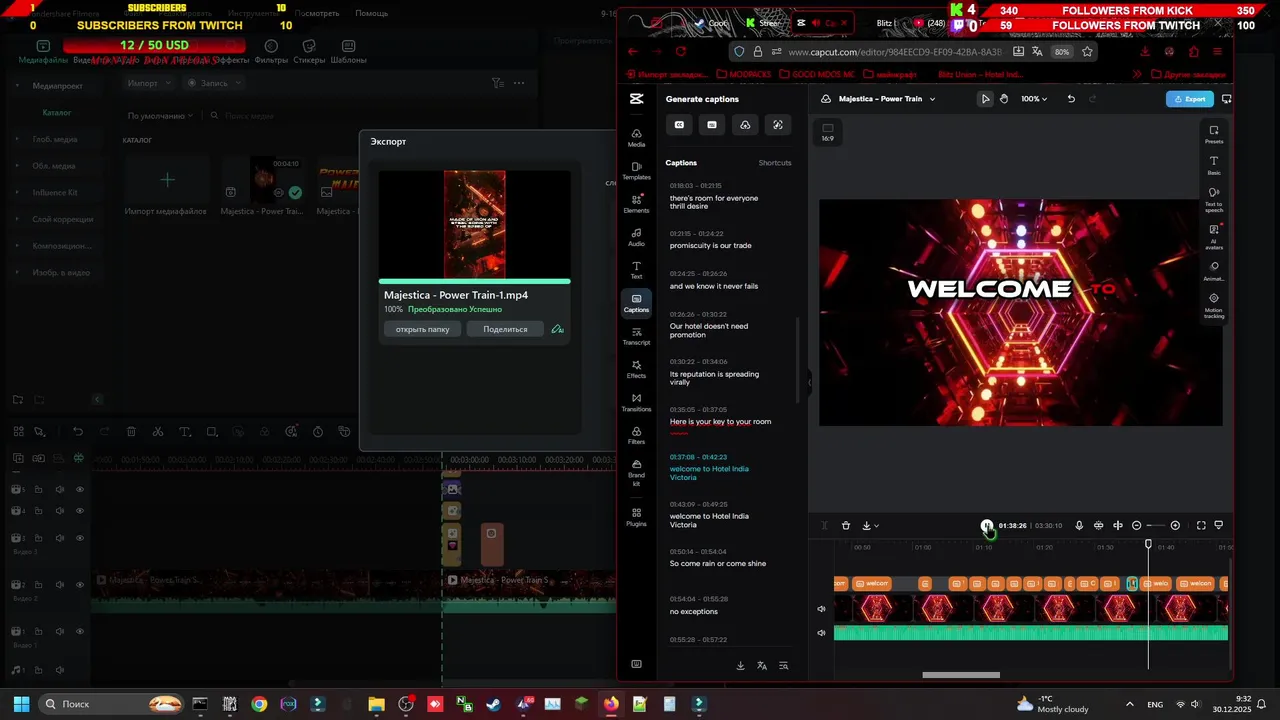This screenshot has width=1280, height=720.
Task: Open the Text panel in CapCut sidebar
Action: (636, 270)
